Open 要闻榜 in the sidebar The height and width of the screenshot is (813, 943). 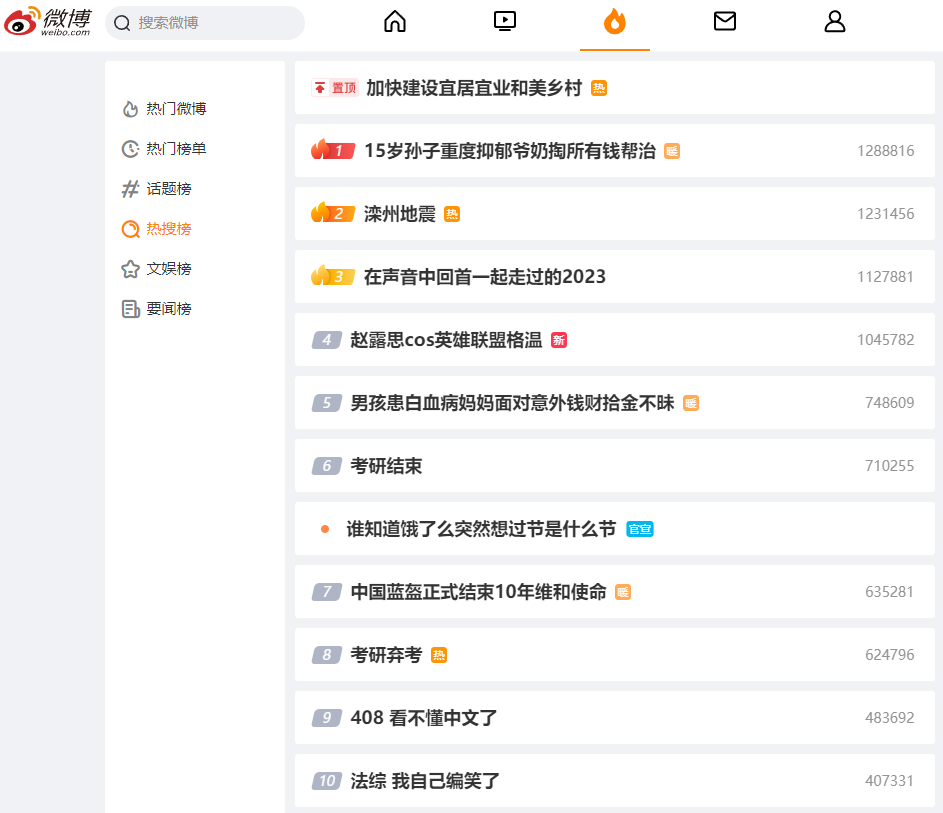click(x=169, y=308)
